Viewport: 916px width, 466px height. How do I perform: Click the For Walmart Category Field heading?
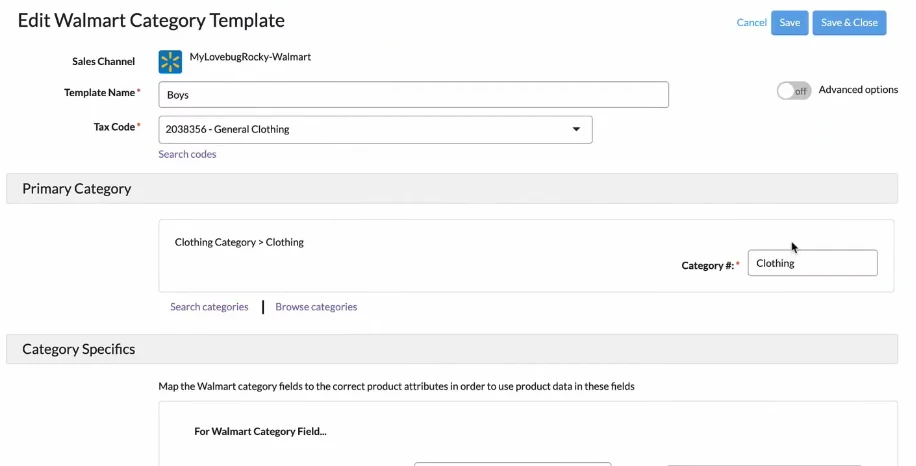260,432
